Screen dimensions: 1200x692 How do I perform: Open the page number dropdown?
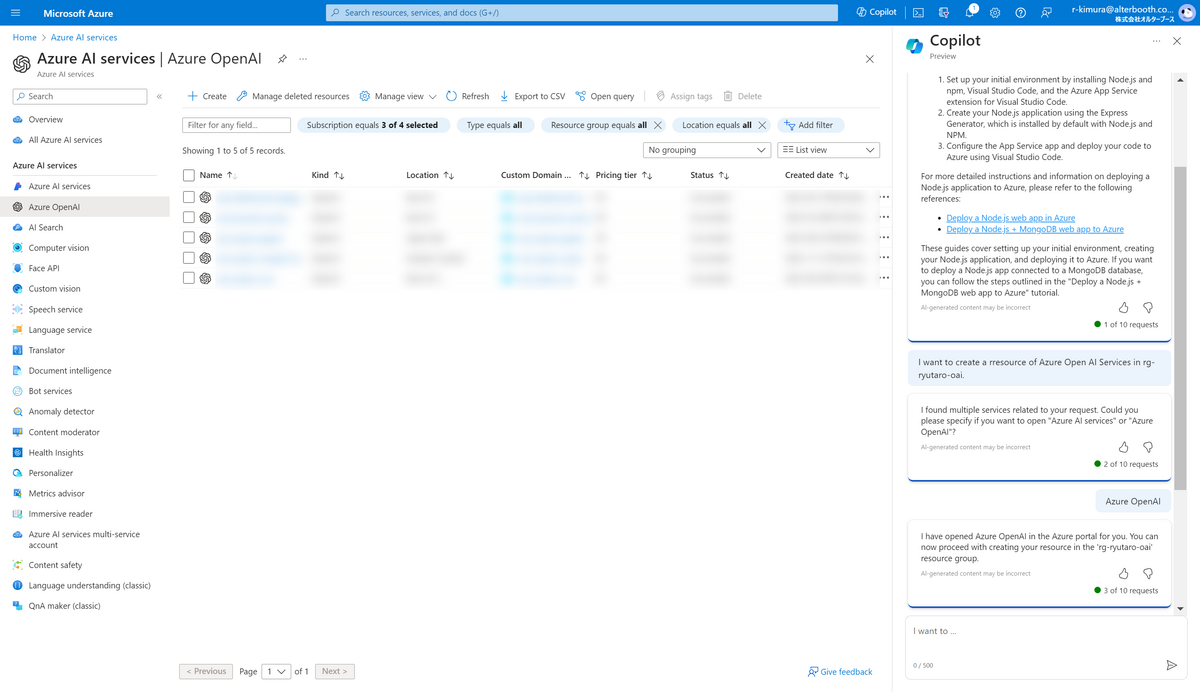pyautogui.click(x=276, y=671)
